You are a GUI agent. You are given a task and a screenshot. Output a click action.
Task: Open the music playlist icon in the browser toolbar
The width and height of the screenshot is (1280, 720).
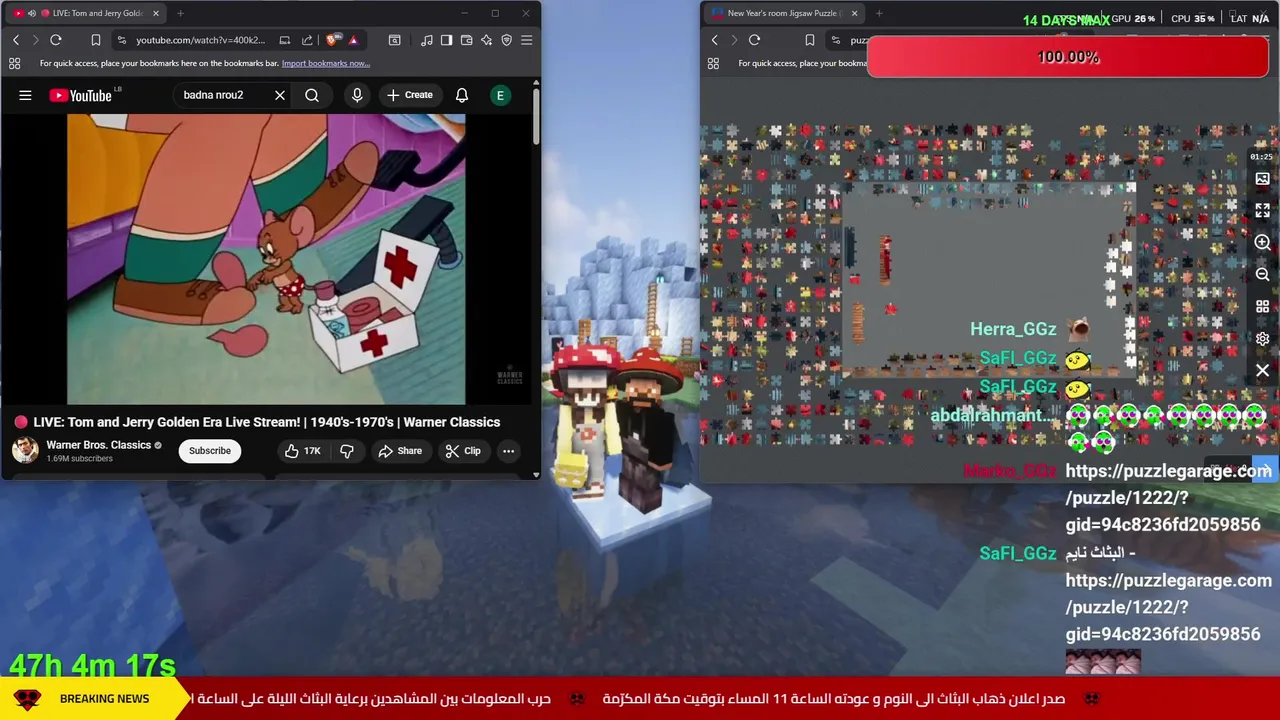pyautogui.click(x=427, y=40)
